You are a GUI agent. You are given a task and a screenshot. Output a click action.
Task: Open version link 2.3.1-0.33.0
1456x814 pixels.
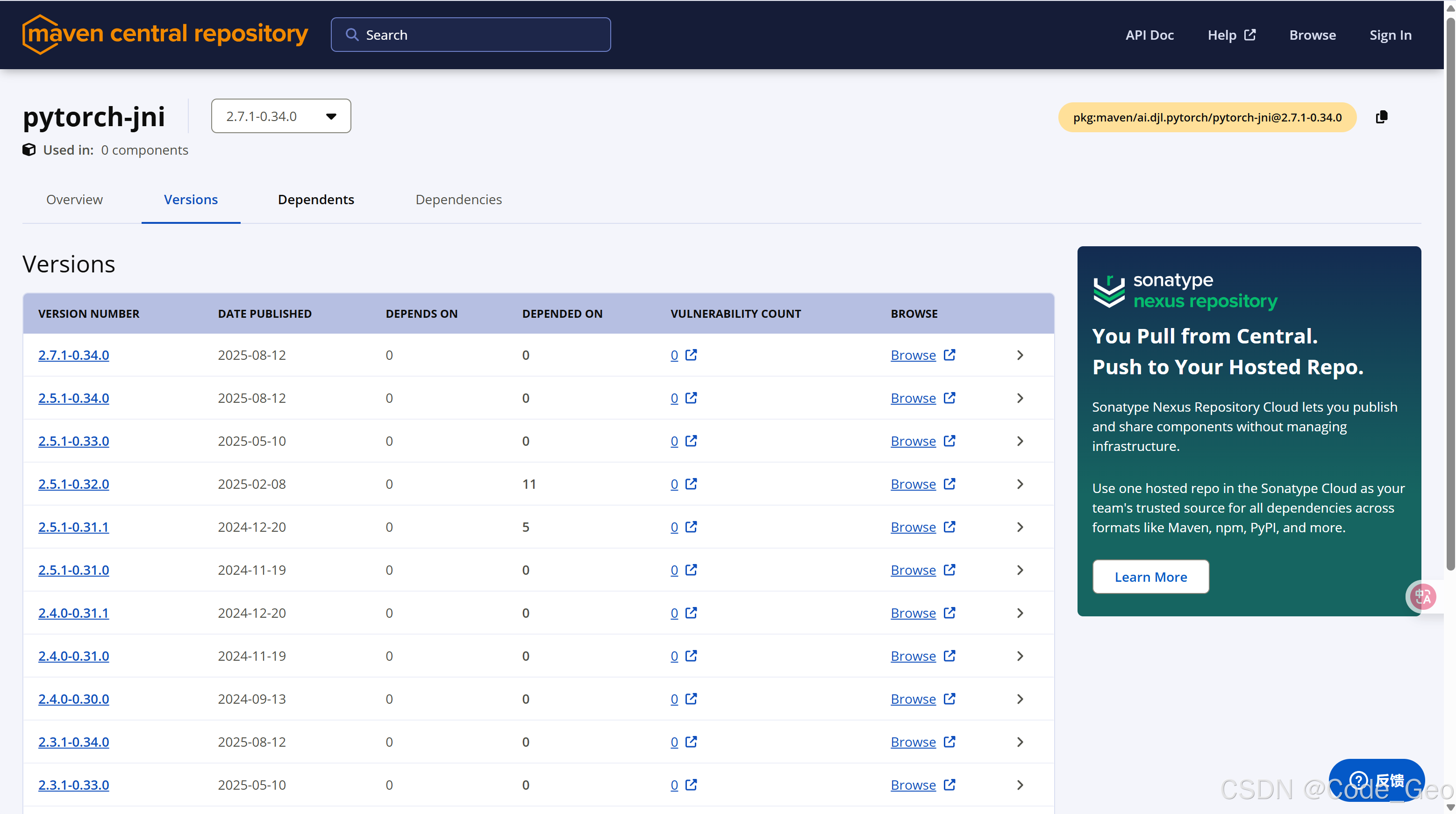tap(73, 785)
